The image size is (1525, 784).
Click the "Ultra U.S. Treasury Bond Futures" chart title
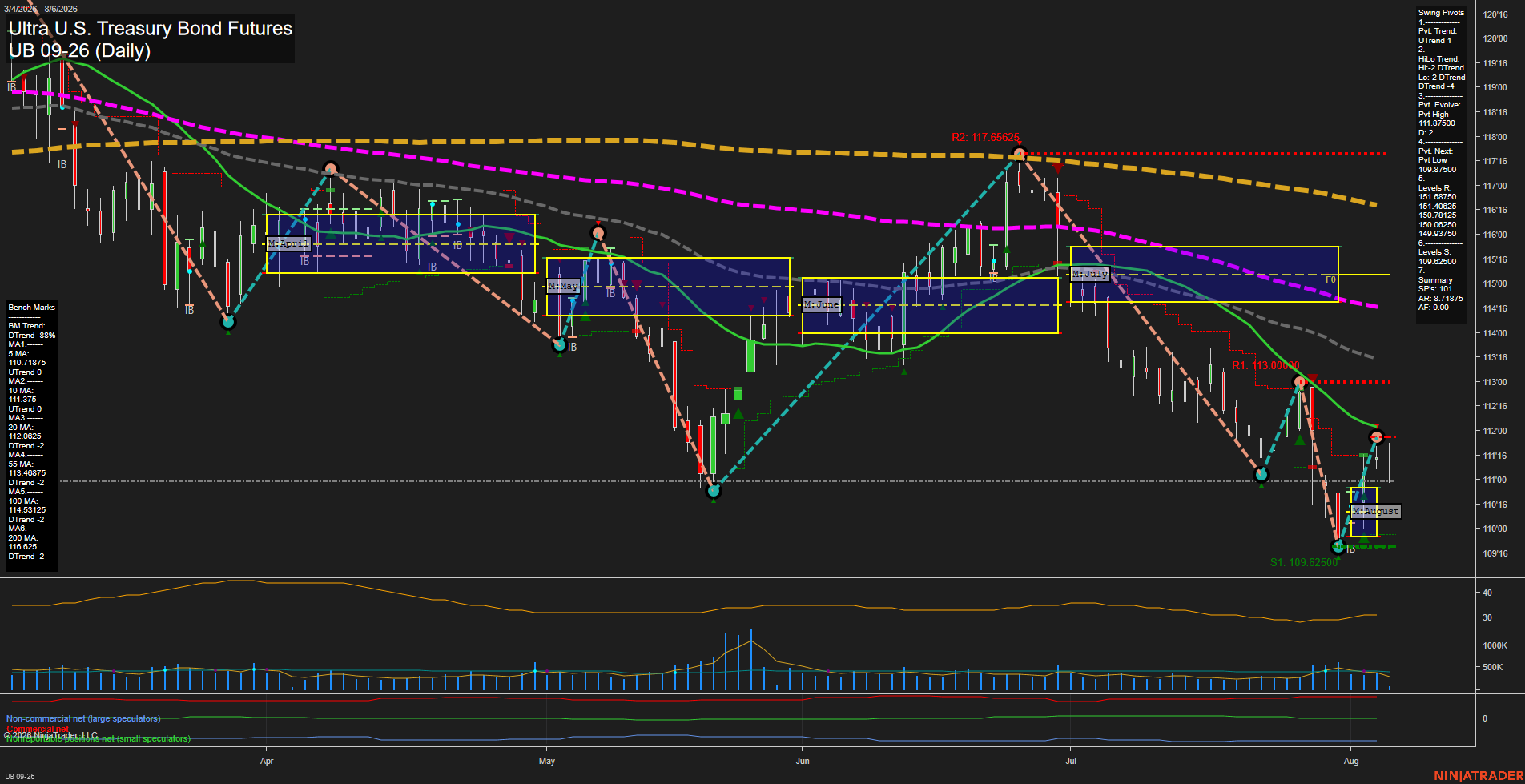pyautogui.click(x=151, y=28)
